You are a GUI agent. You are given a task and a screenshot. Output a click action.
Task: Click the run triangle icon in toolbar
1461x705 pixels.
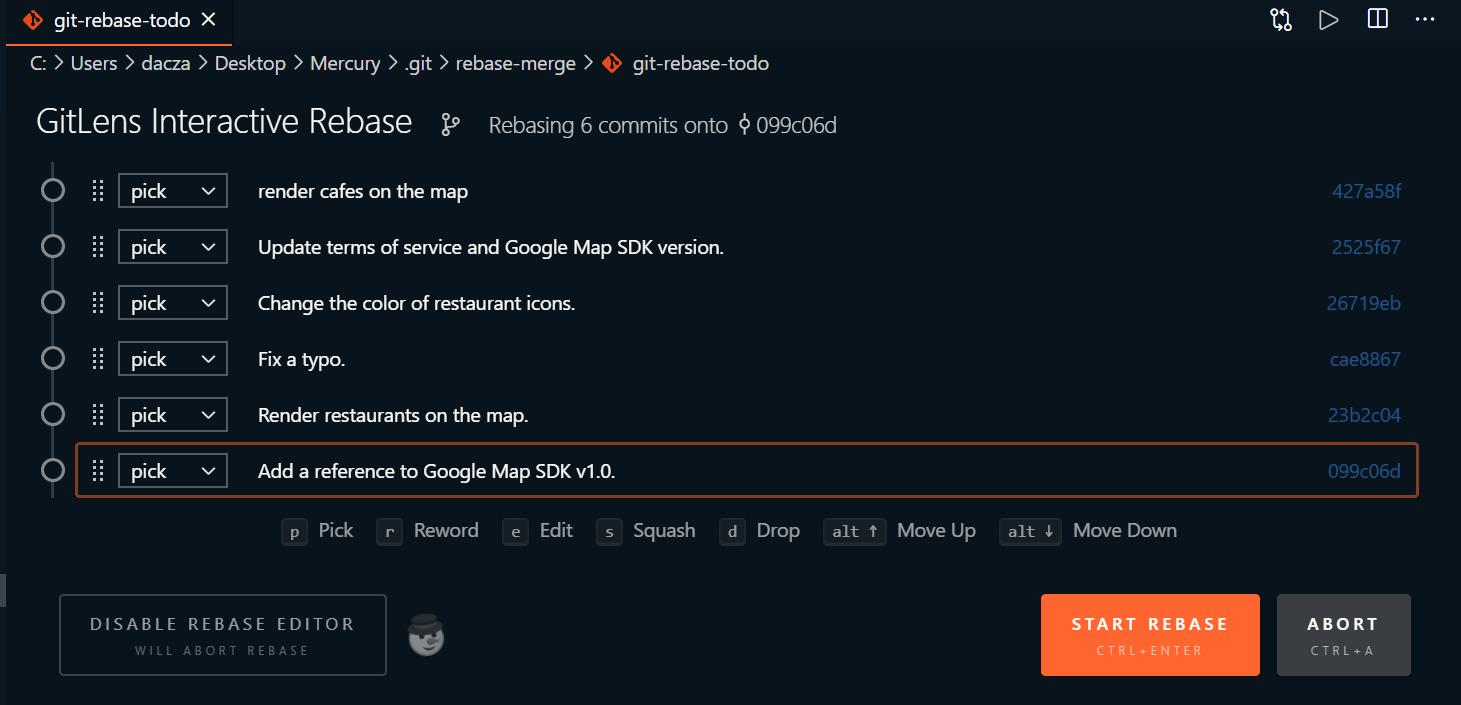pos(1329,20)
